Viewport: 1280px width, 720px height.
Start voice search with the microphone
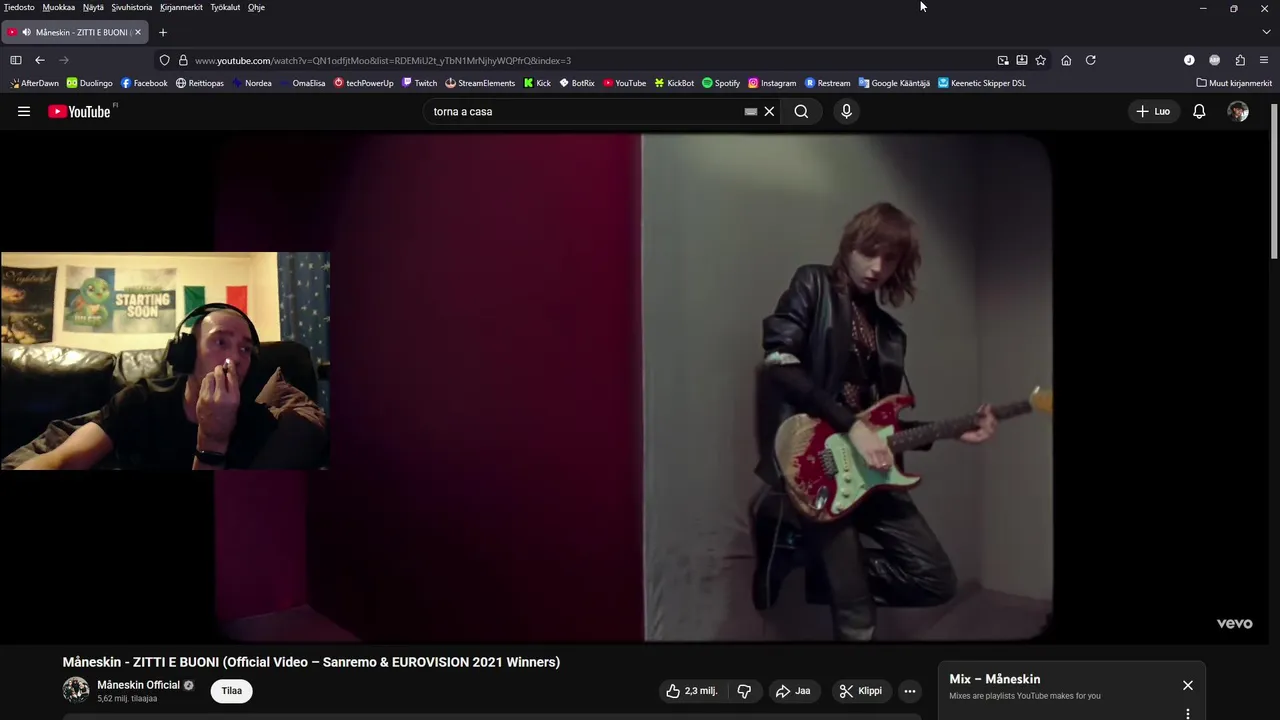[x=846, y=112]
